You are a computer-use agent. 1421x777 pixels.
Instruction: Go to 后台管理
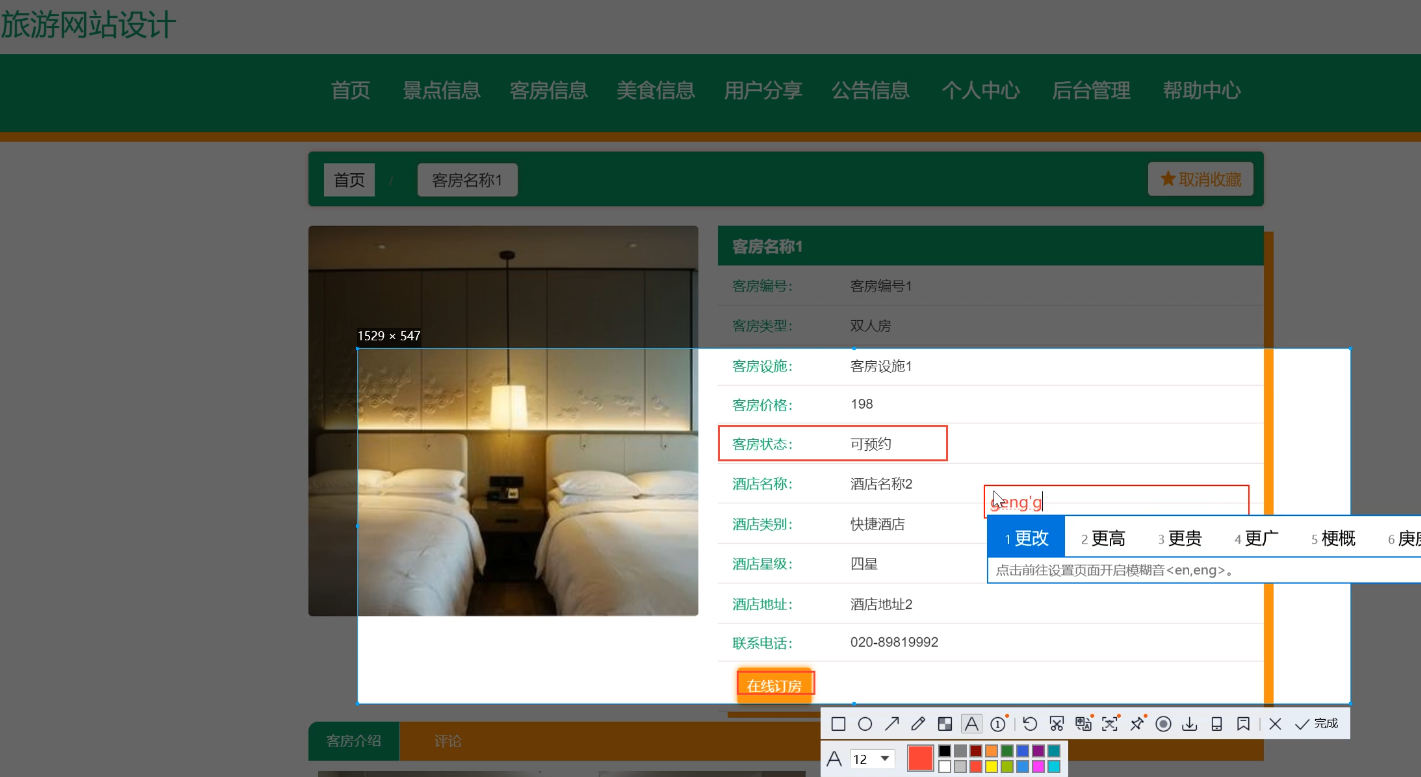[x=1091, y=91]
